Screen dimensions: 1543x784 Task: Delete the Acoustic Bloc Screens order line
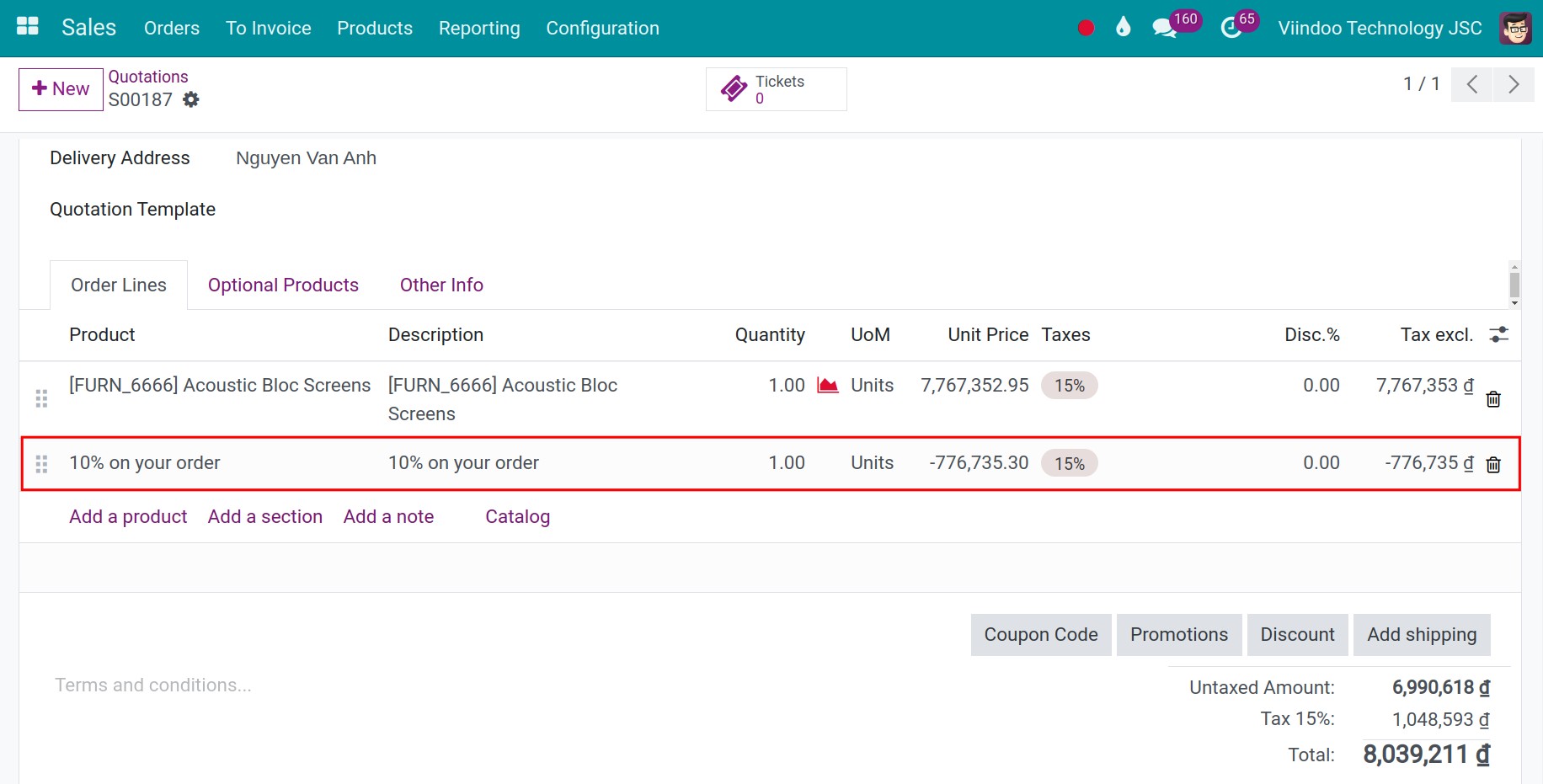1493,399
